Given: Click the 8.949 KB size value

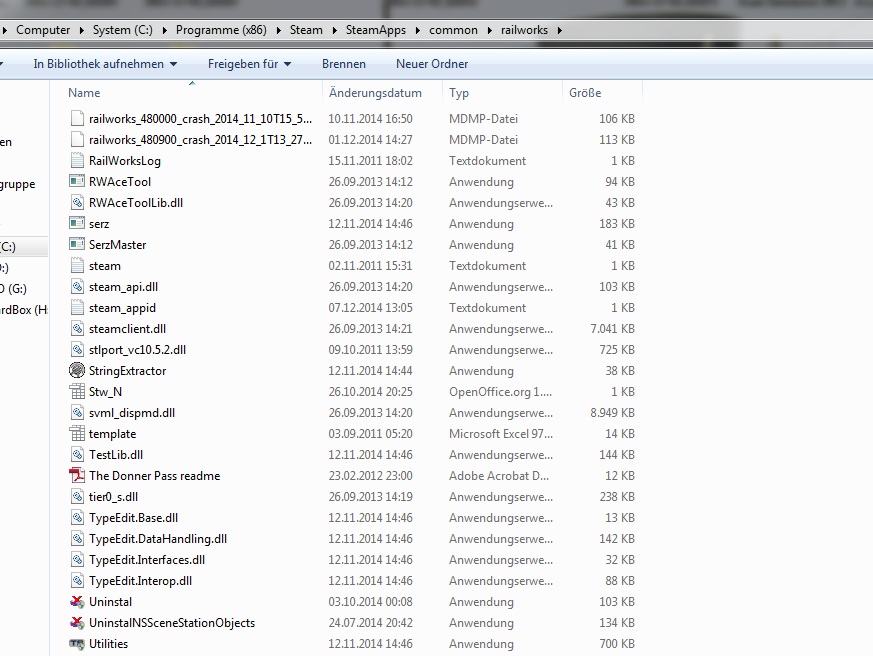Looking at the screenshot, I should [x=612, y=413].
